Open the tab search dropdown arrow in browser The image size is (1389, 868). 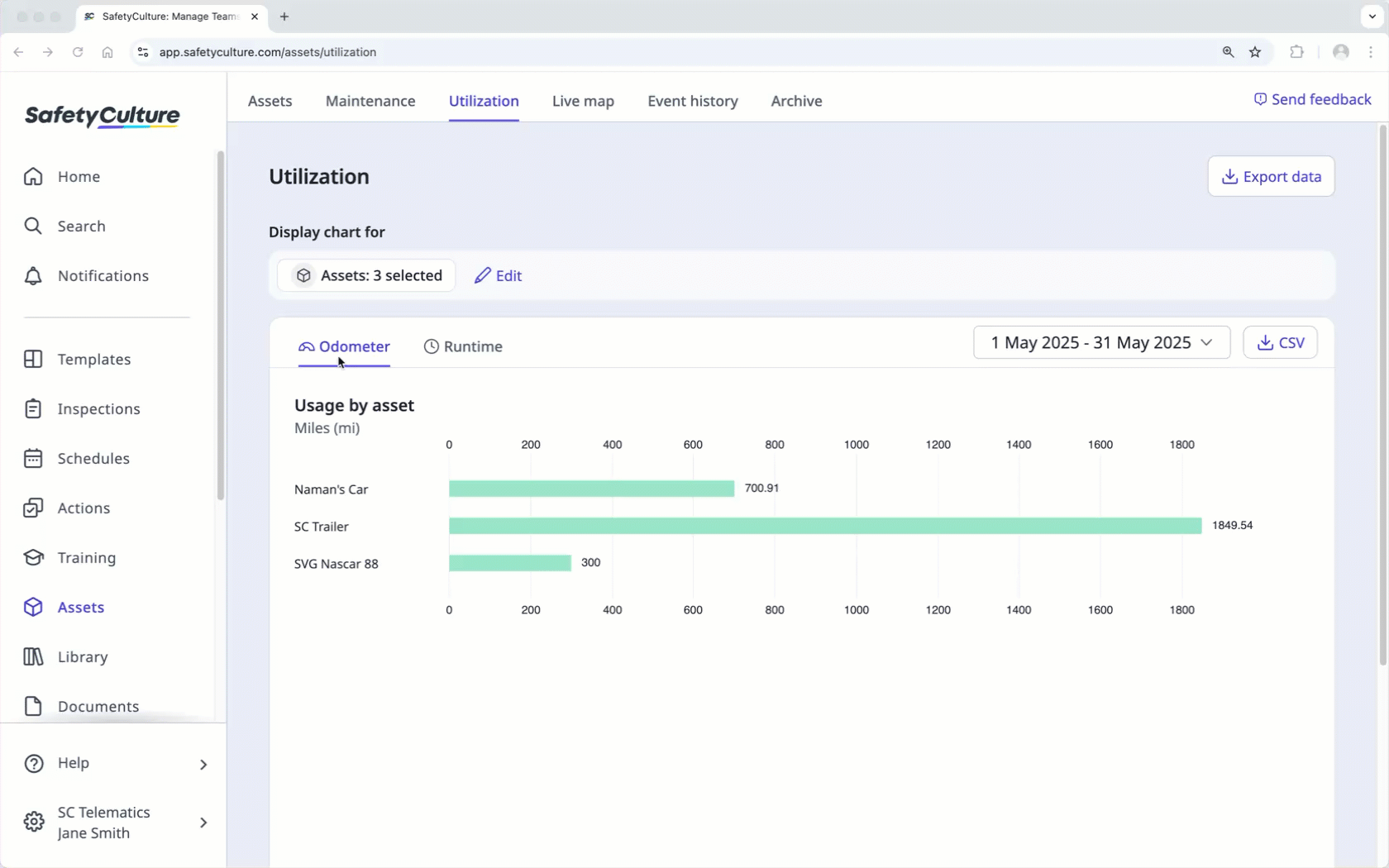pyautogui.click(x=1372, y=17)
